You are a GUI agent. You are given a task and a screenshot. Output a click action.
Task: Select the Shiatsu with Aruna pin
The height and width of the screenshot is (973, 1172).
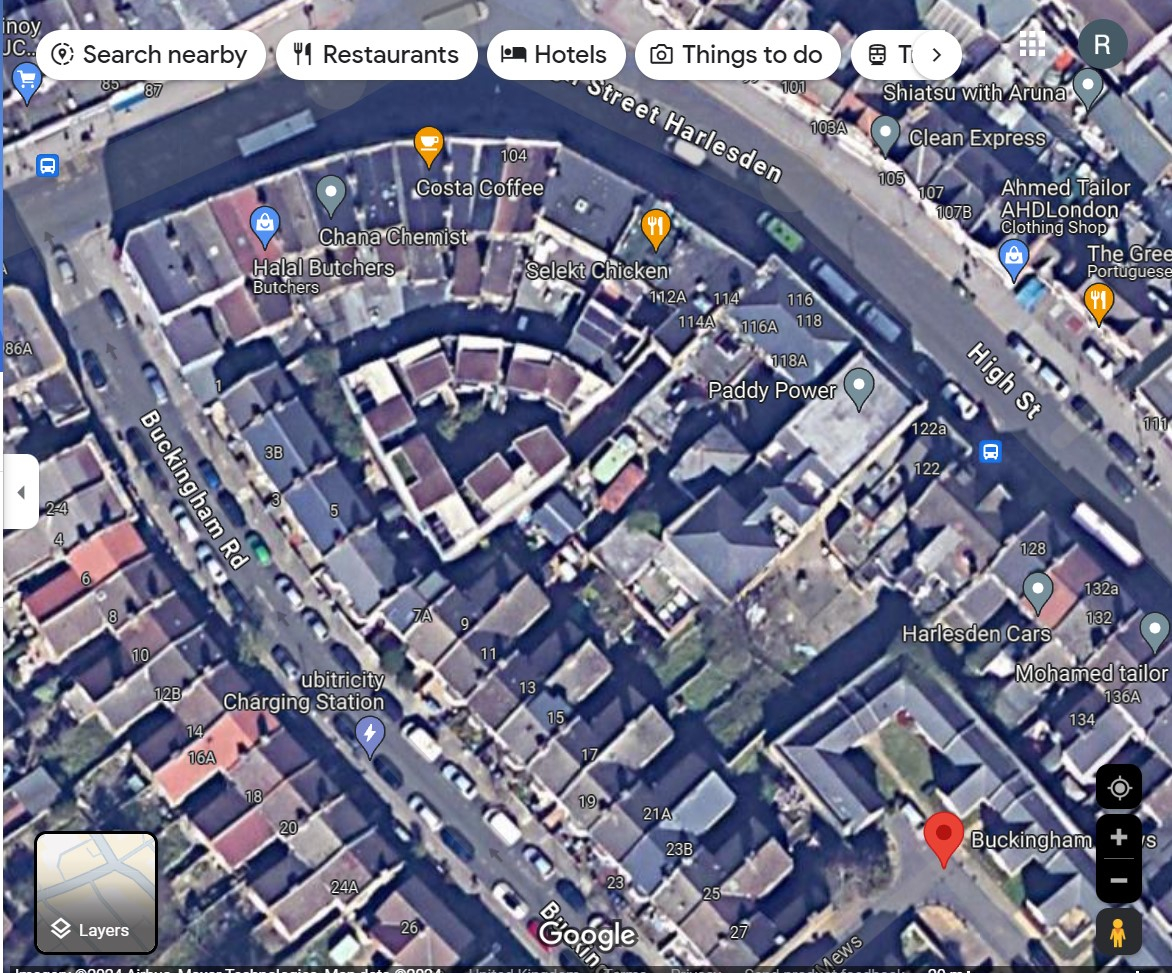tap(1088, 87)
